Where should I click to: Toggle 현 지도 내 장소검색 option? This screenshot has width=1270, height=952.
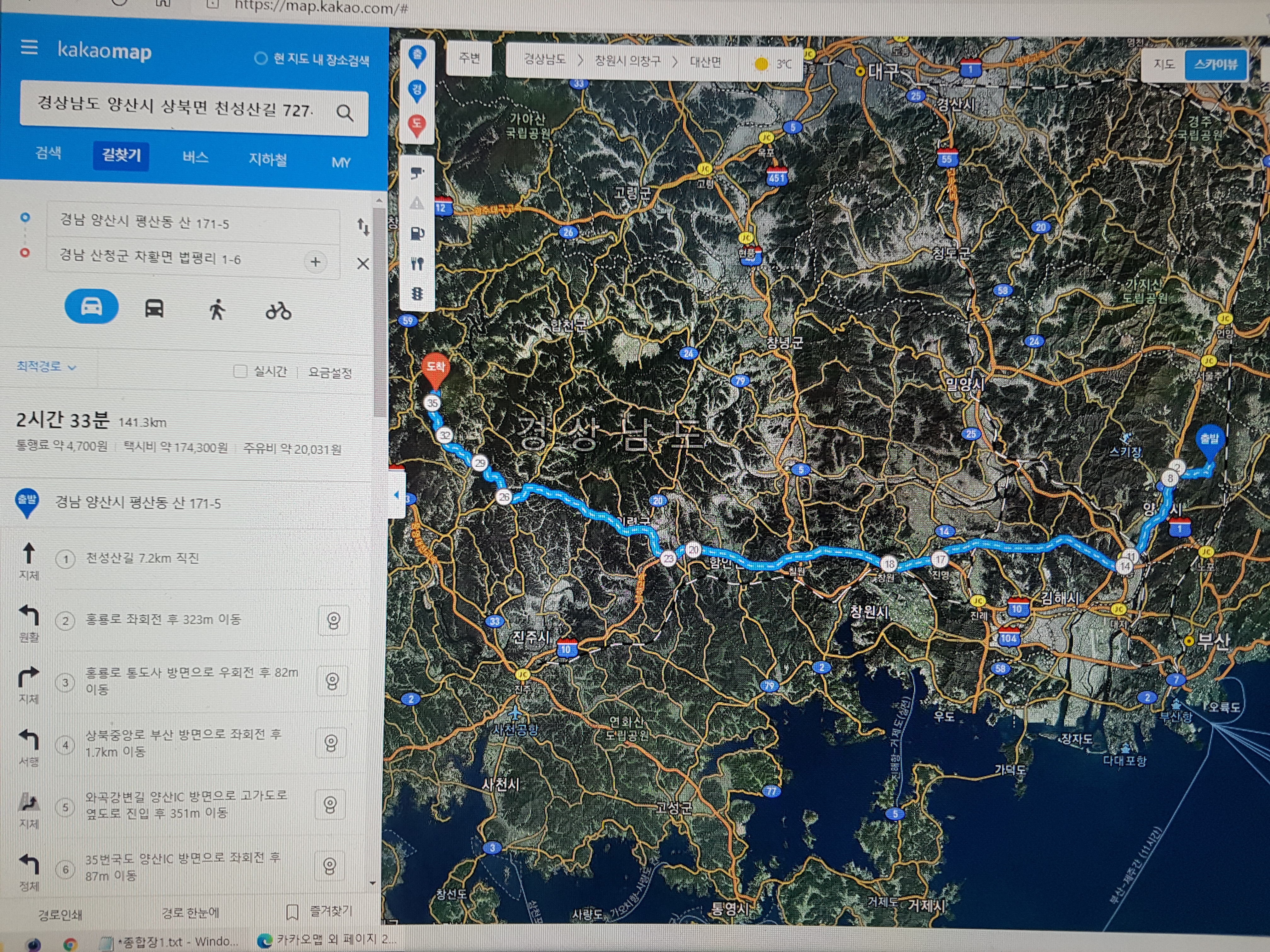click(x=261, y=59)
